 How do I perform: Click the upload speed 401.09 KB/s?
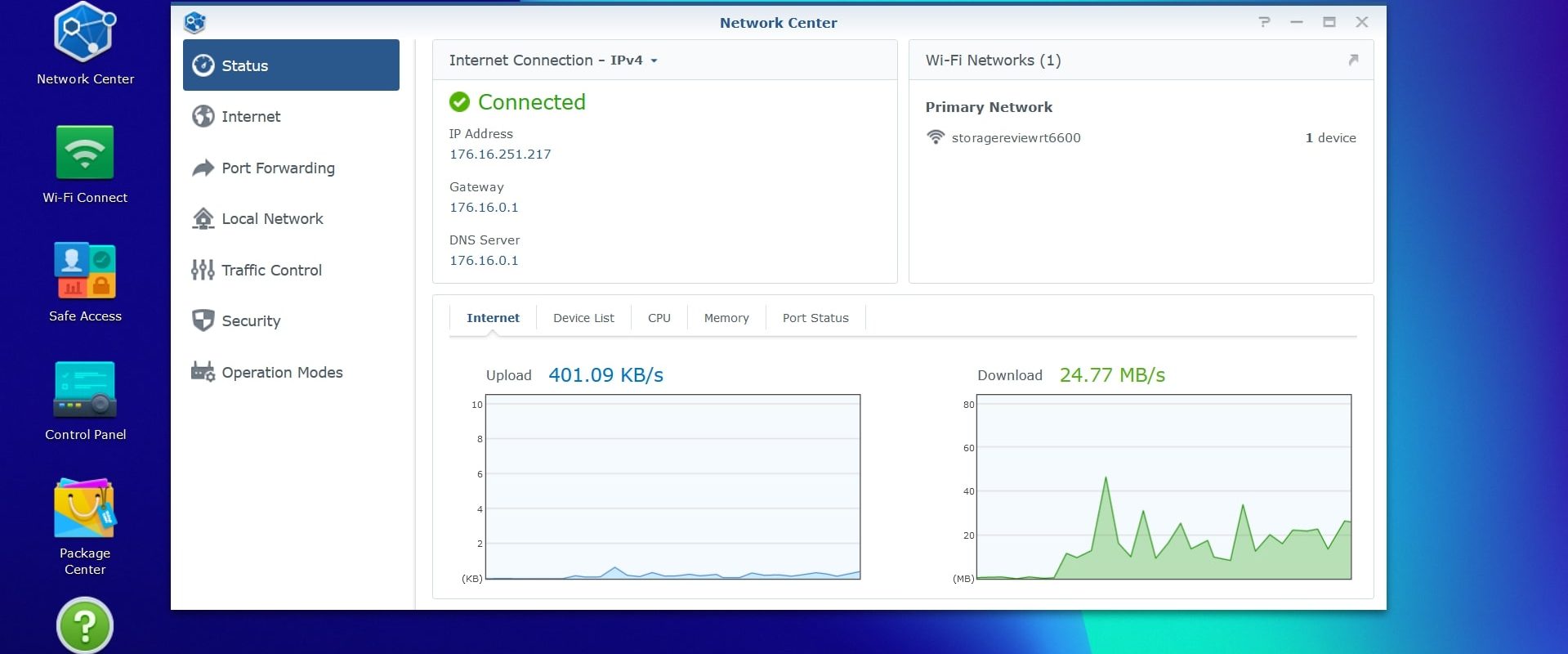[x=605, y=375]
